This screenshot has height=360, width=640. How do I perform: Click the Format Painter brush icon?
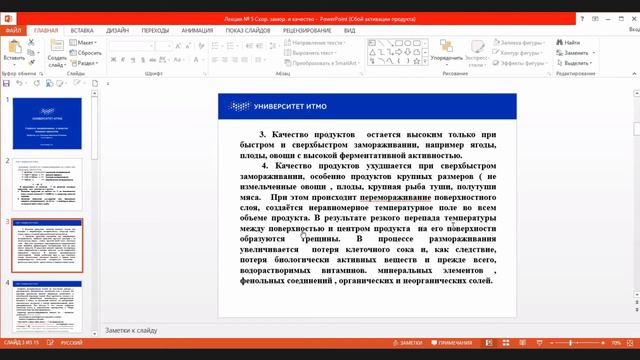31,62
